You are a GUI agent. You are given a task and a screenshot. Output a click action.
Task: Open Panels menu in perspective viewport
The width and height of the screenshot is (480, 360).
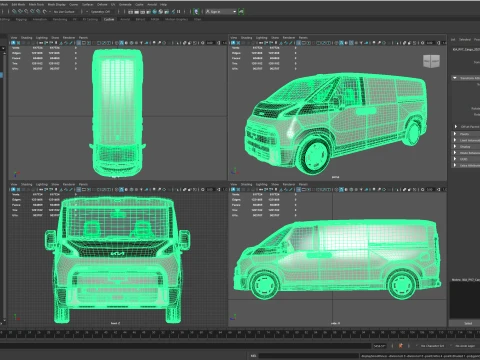click(303, 37)
